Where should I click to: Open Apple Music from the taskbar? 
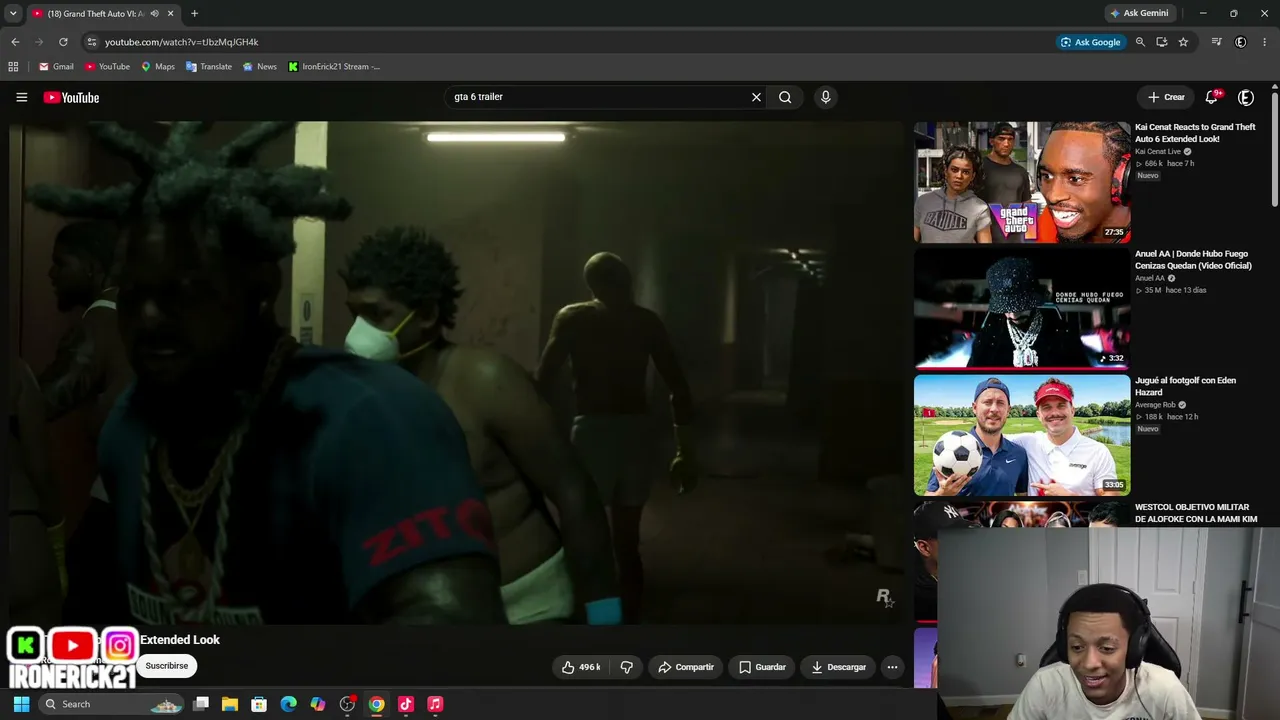(x=435, y=704)
